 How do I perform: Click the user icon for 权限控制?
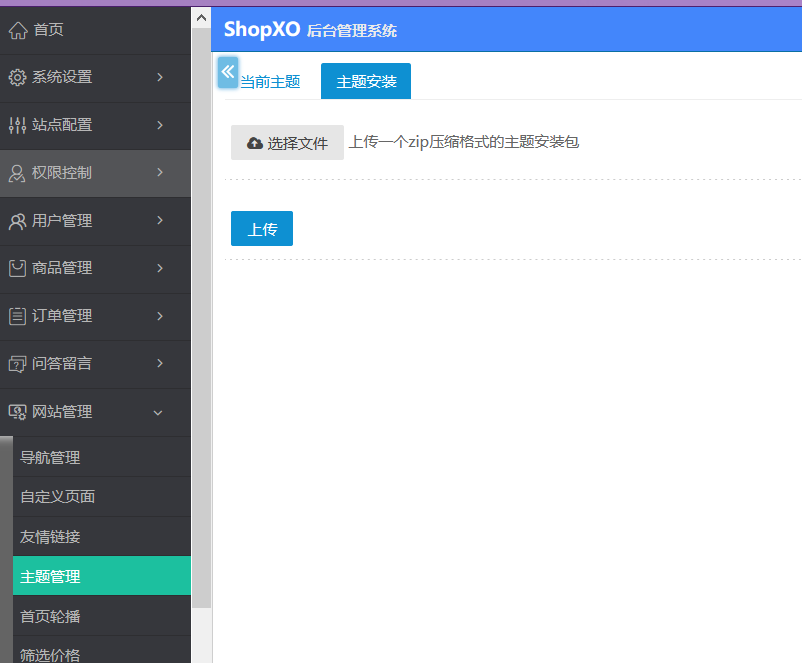tap(17, 173)
